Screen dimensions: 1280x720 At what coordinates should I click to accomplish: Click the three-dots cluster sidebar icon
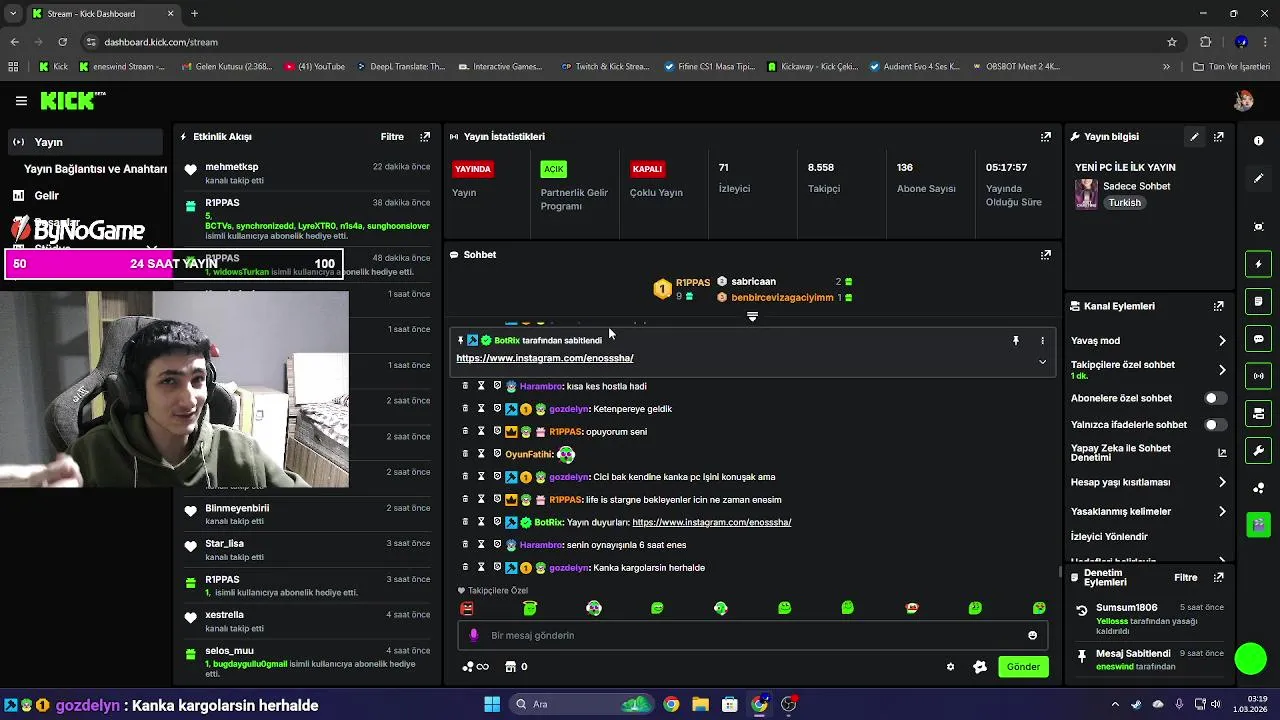(1258, 488)
